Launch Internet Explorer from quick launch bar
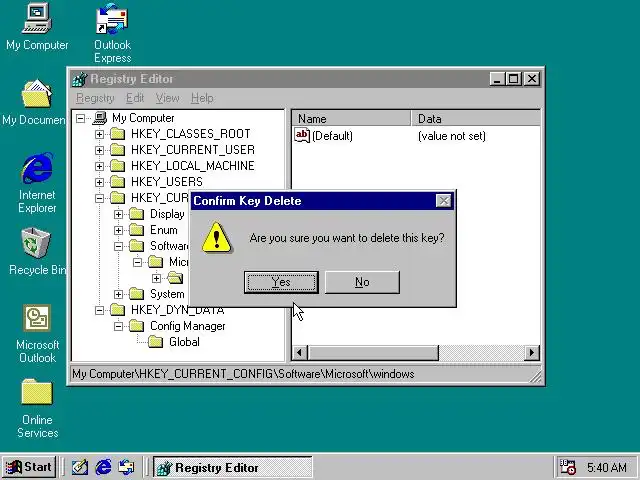The height and width of the screenshot is (480, 640). (103, 467)
